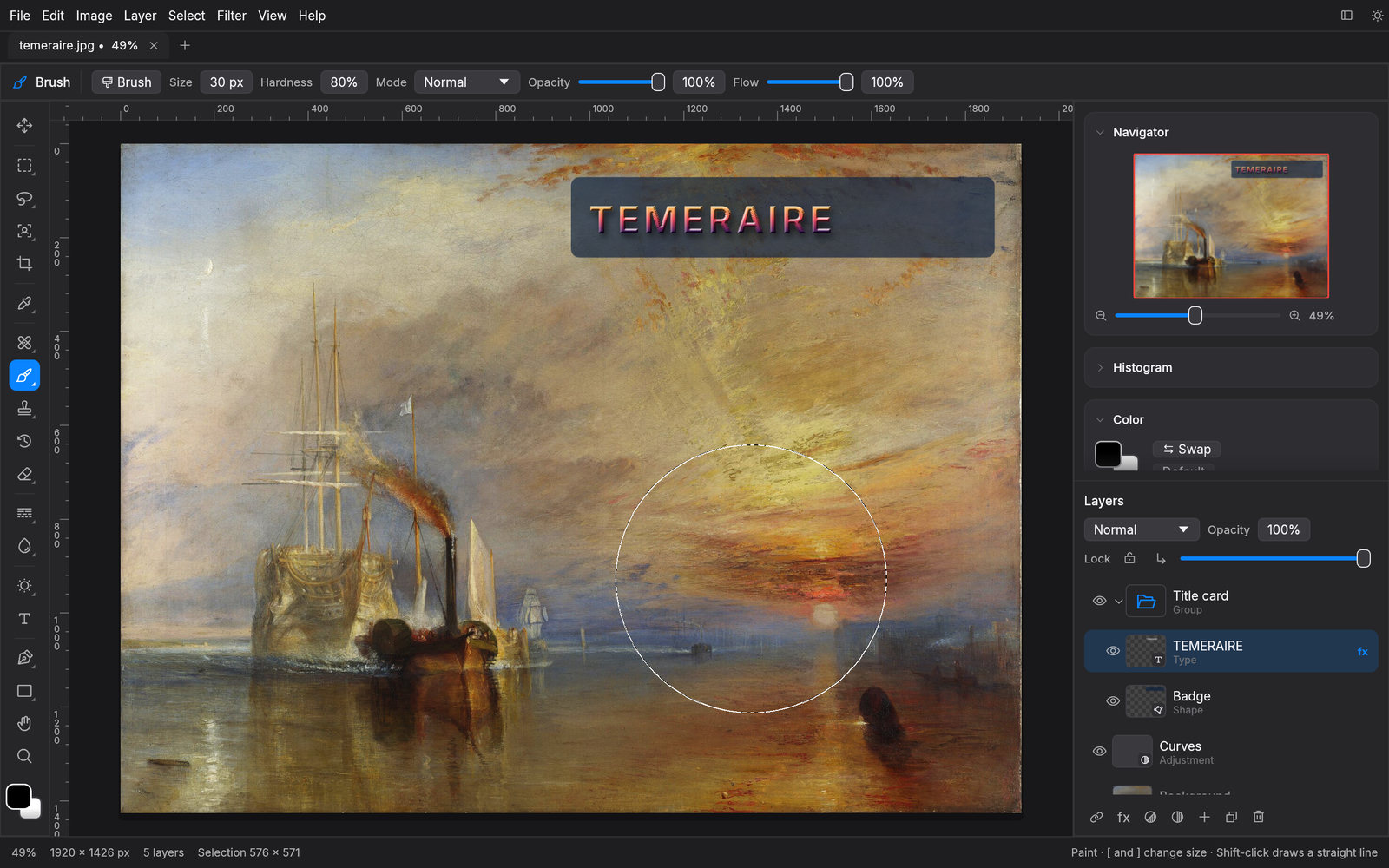Select the Move tool
The image size is (1389, 868).
coord(24,126)
